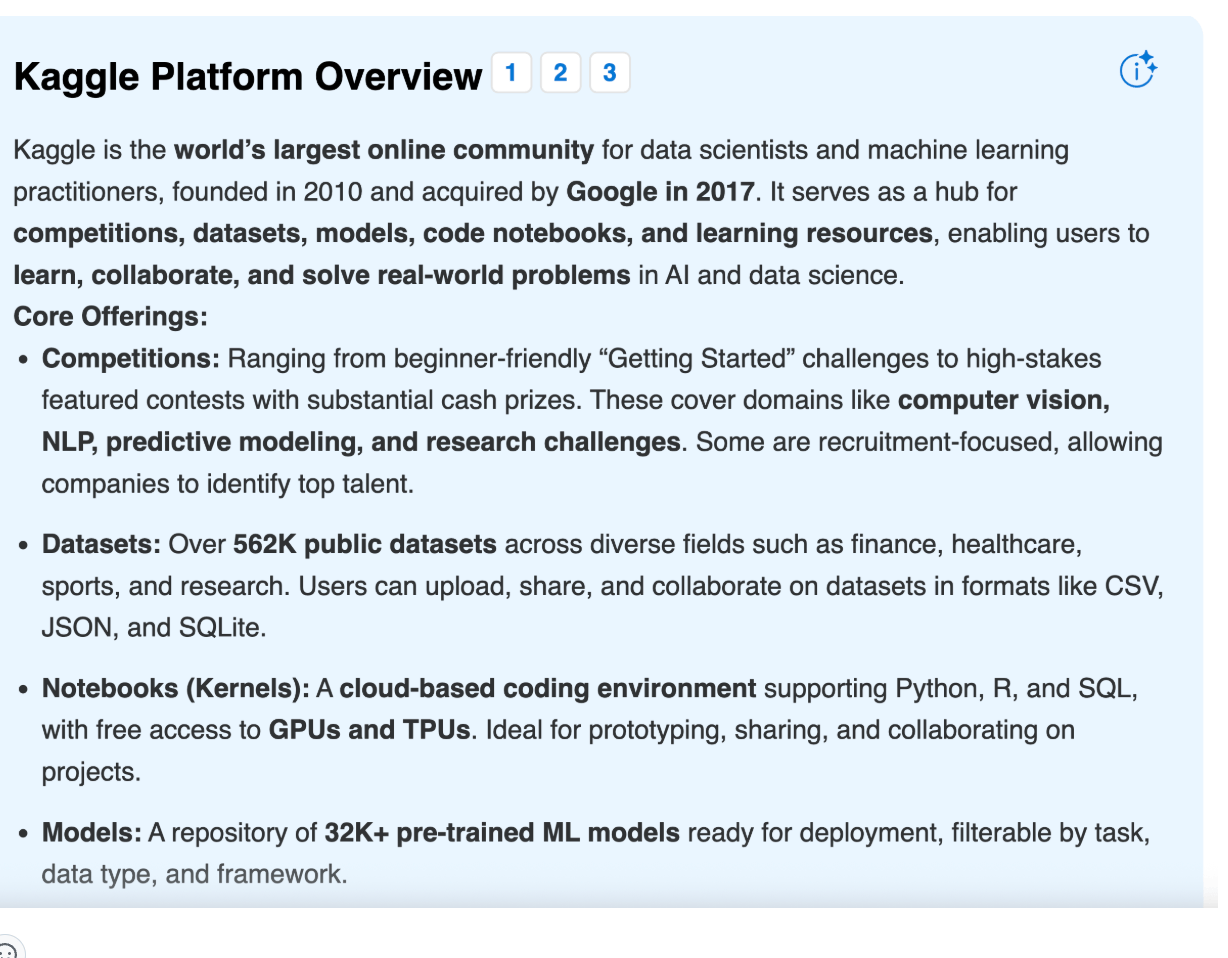Click the bold "Google in 2017" text
This screenshot has width=1228, height=958.
point(658,192)
